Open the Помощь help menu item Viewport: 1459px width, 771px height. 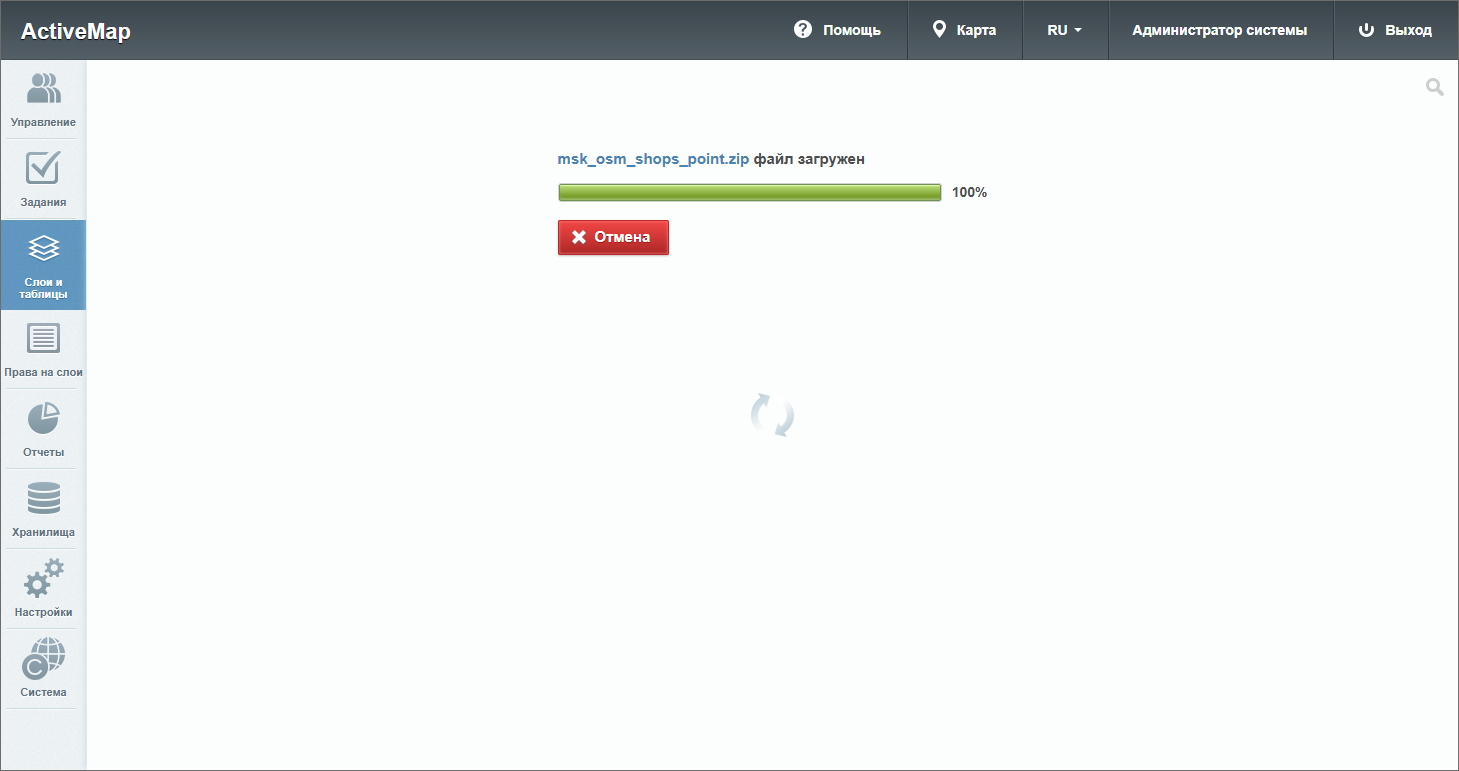tap(837, 30)
